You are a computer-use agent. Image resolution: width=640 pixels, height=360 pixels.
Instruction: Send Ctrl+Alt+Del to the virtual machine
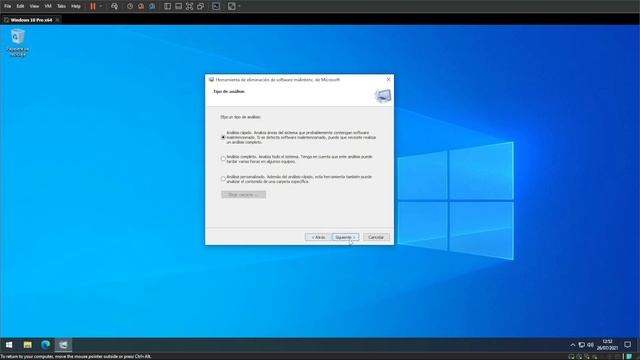114,6
